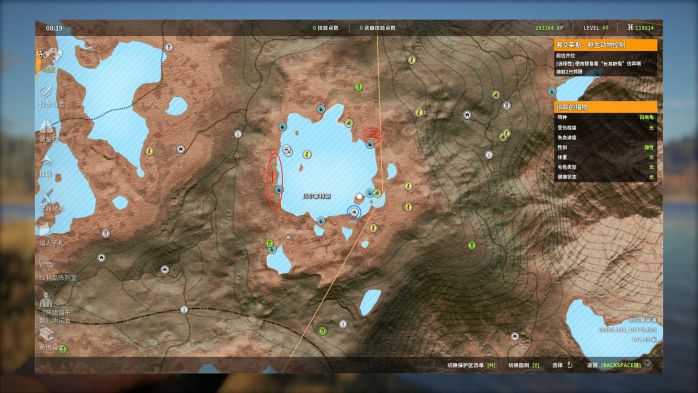The width and height of the screenshot is (698, 393).
Task: Select the green marker numbered 1 north of lake
Action: tap(358, 87)
